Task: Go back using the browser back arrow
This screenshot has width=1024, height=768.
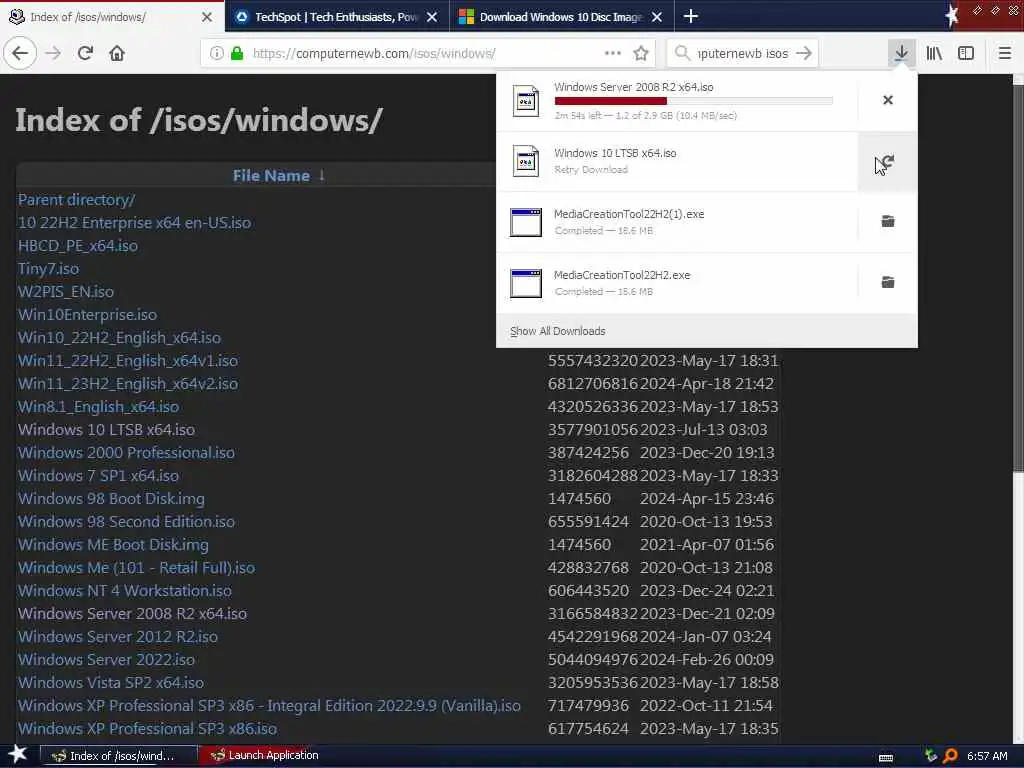Action: tap(20, 53)
